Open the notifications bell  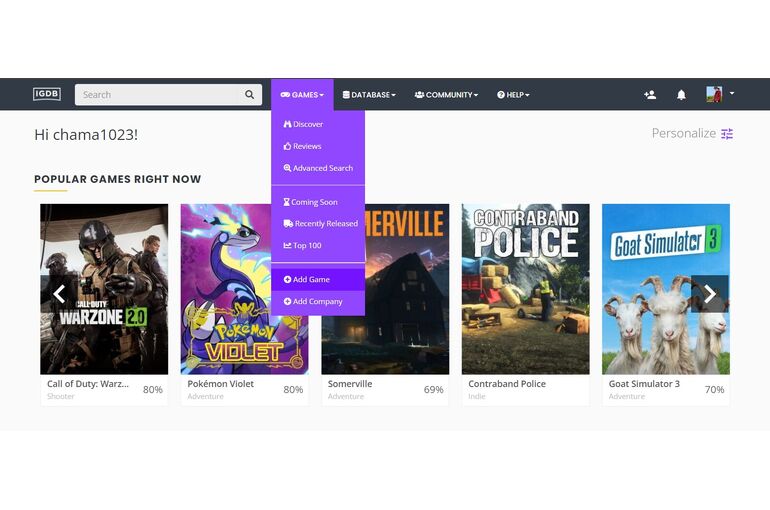[681, 95]
